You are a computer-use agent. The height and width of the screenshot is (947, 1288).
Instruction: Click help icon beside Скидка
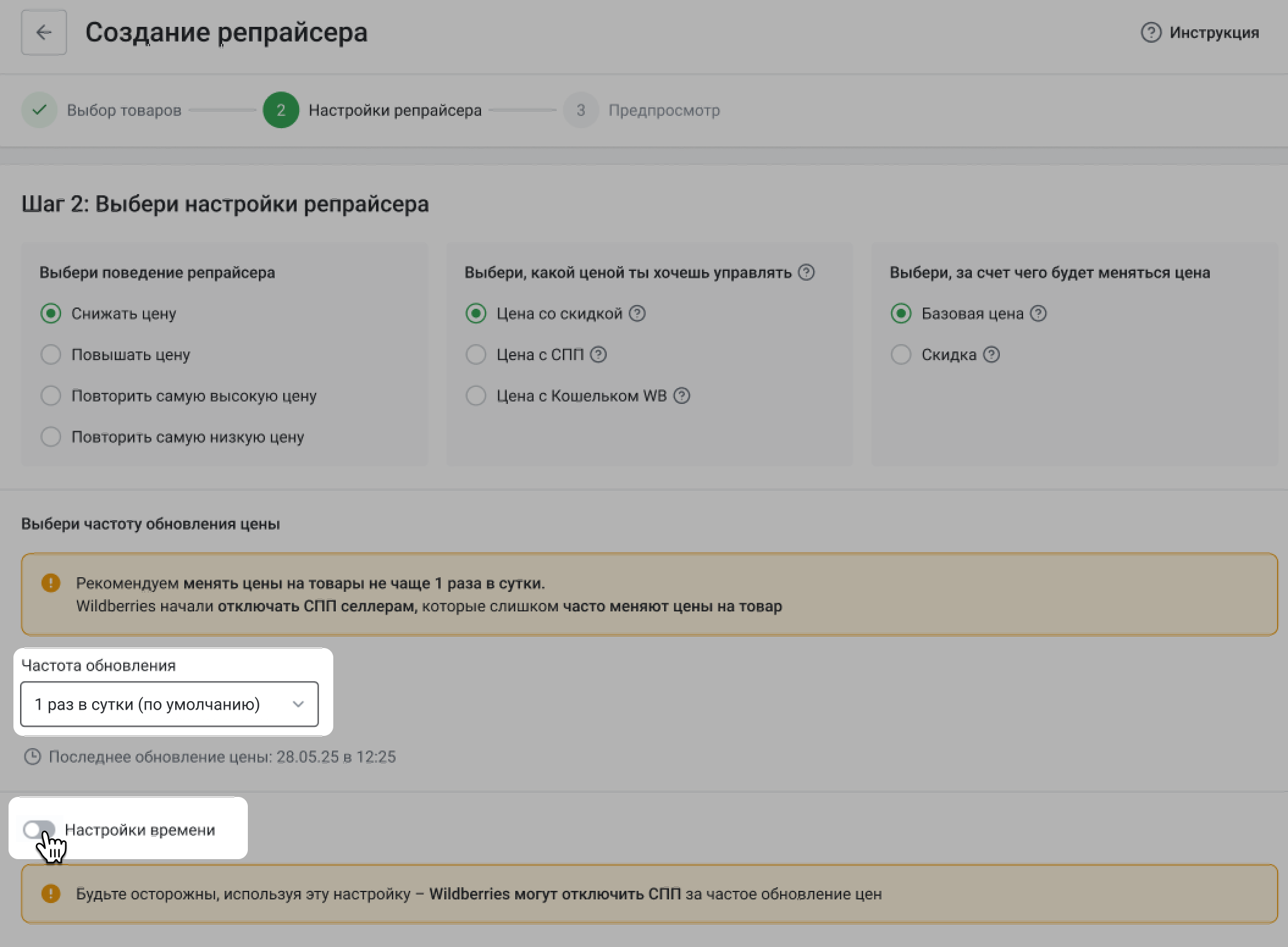[x=991, y=355]
